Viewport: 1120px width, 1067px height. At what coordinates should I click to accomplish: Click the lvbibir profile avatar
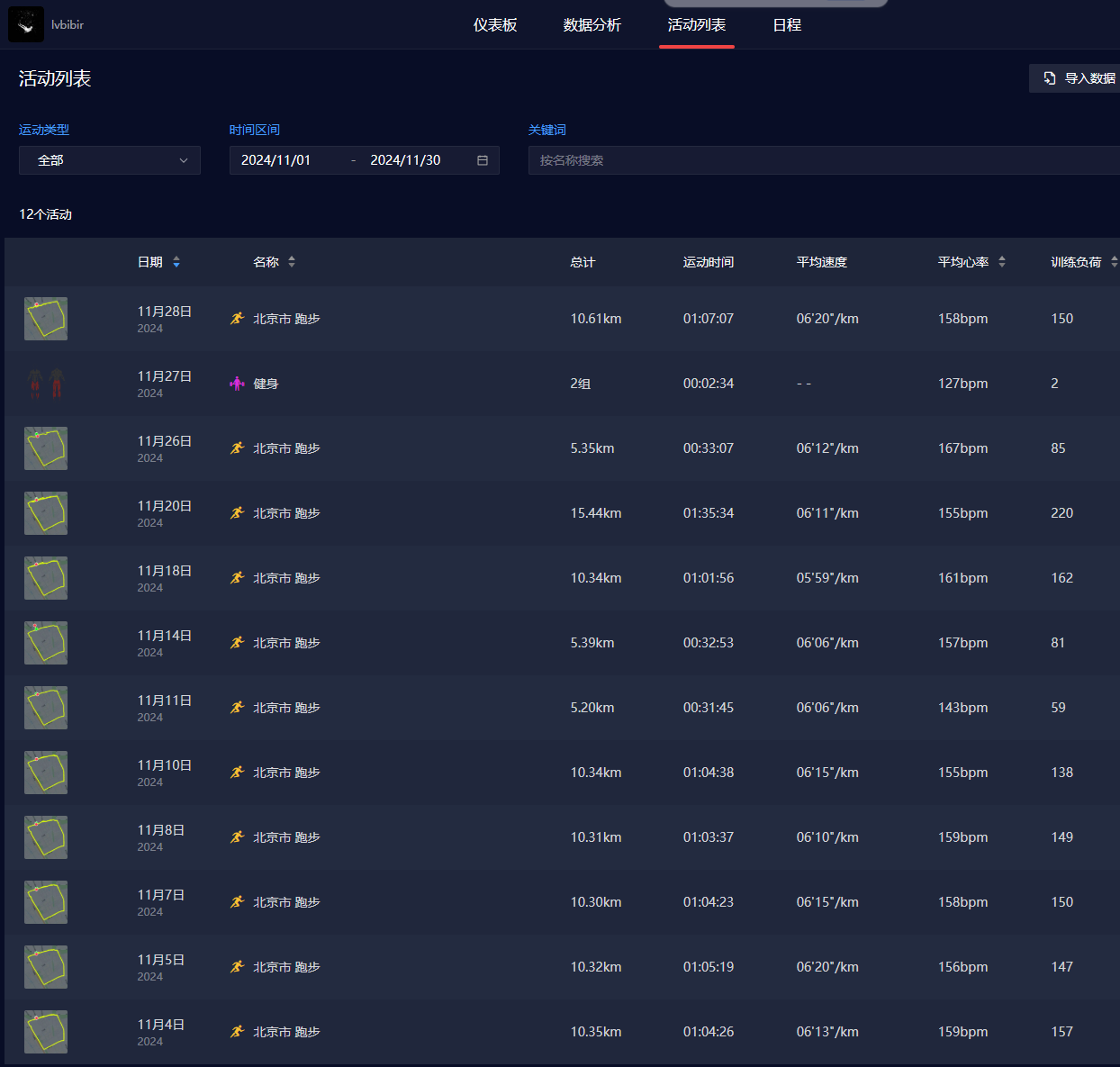(26, 24)
